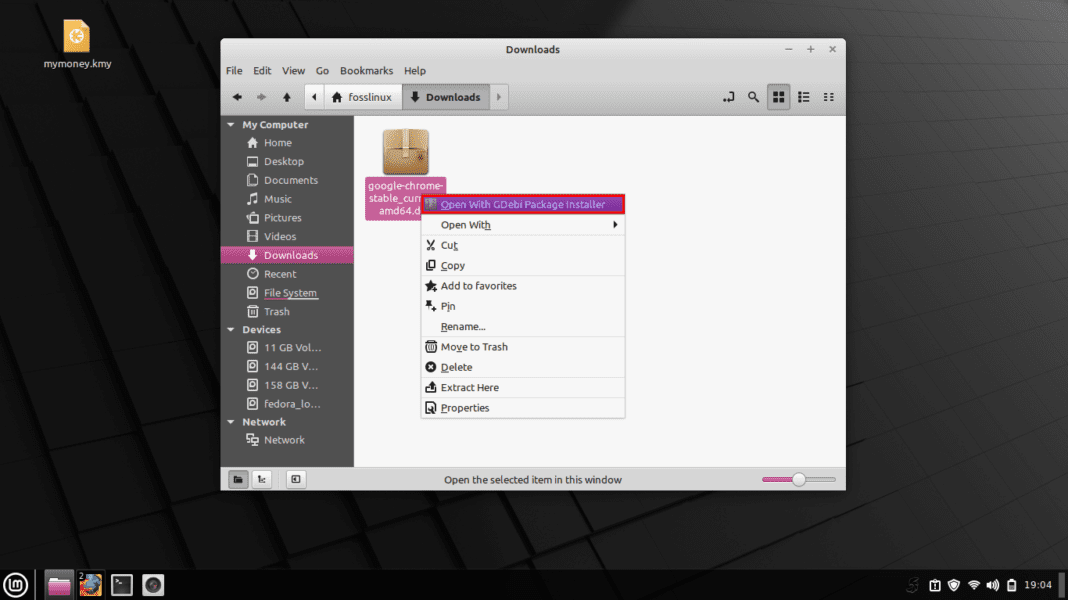The image size is (1068, 600).
Task: Open Firefox from the taskbar
Action: (90, 584)
